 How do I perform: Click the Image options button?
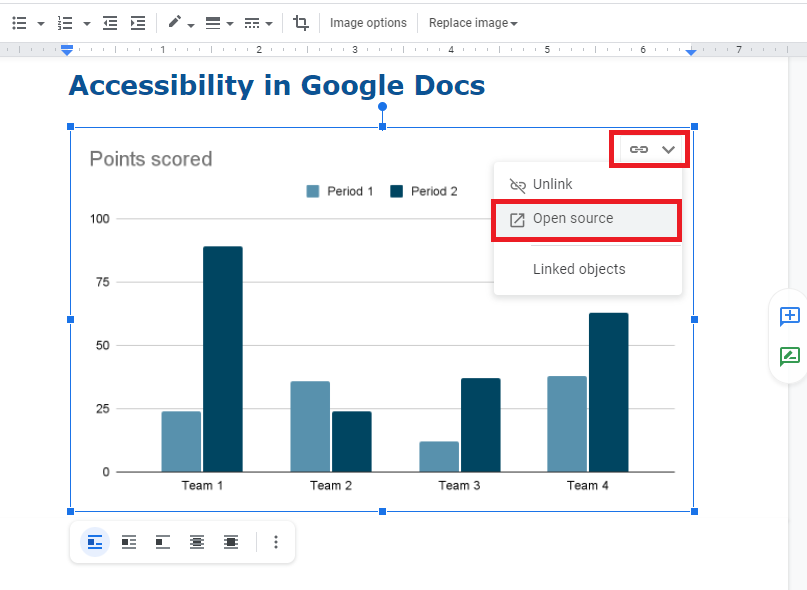[368, 23]
